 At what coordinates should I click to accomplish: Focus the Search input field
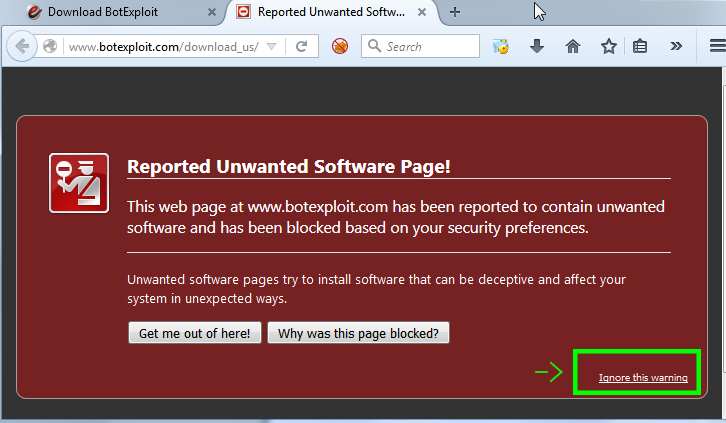coord(420,46)
